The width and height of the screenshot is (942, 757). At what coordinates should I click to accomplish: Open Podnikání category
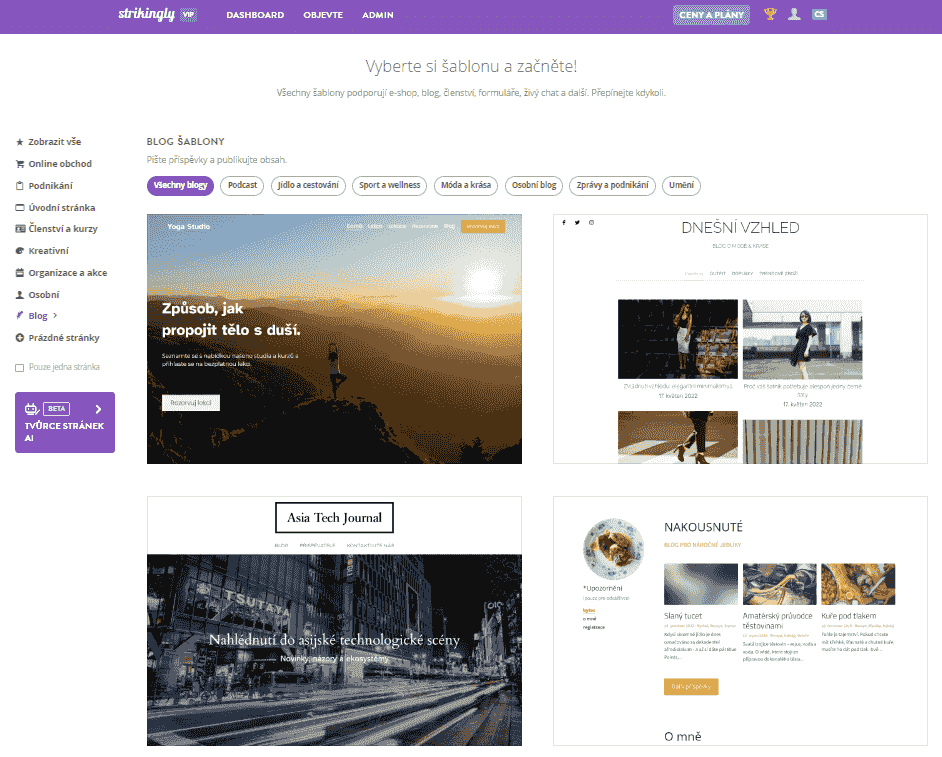pyautogui.click(x=50, y=186)
